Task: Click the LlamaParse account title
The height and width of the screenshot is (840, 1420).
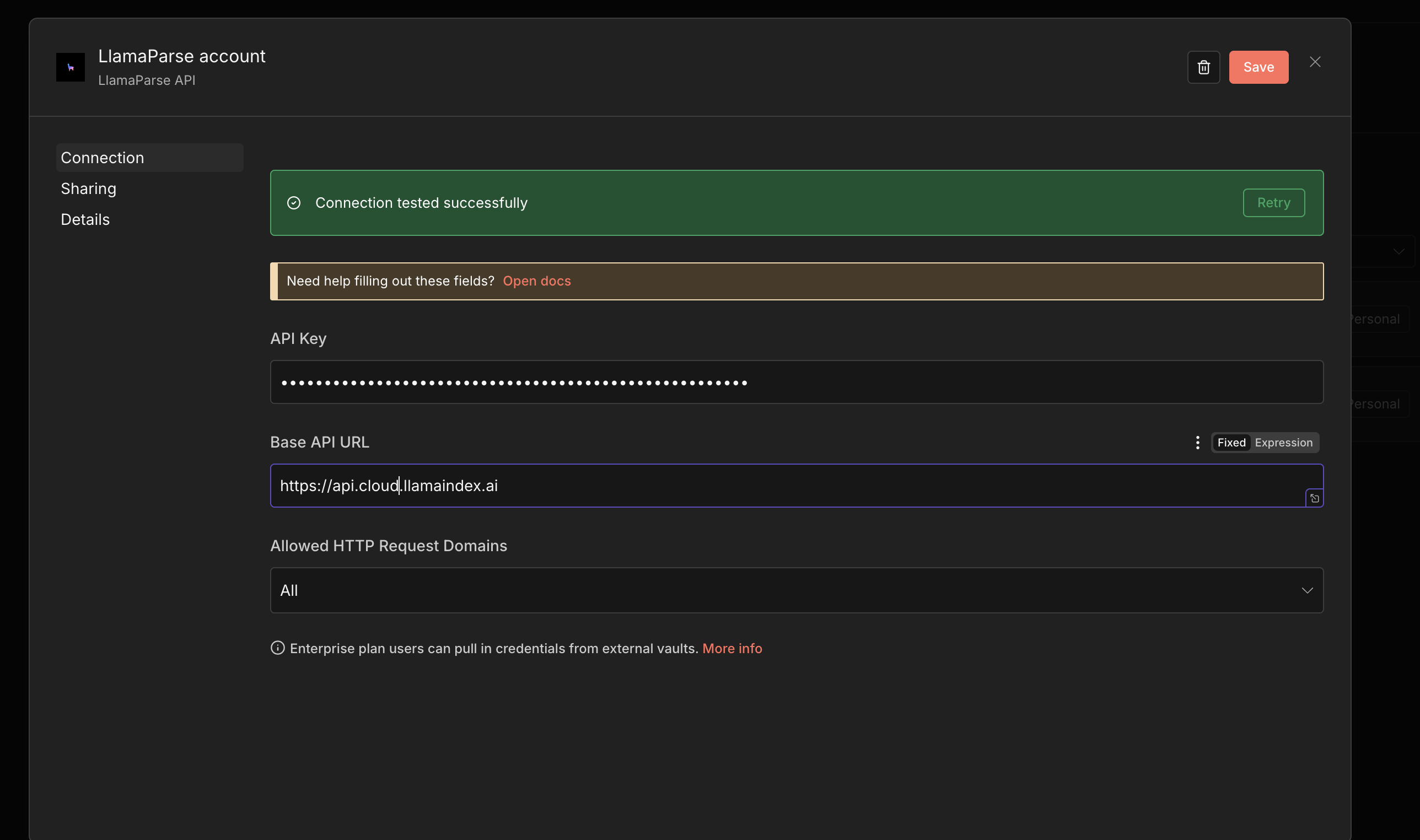Action: 182,56
